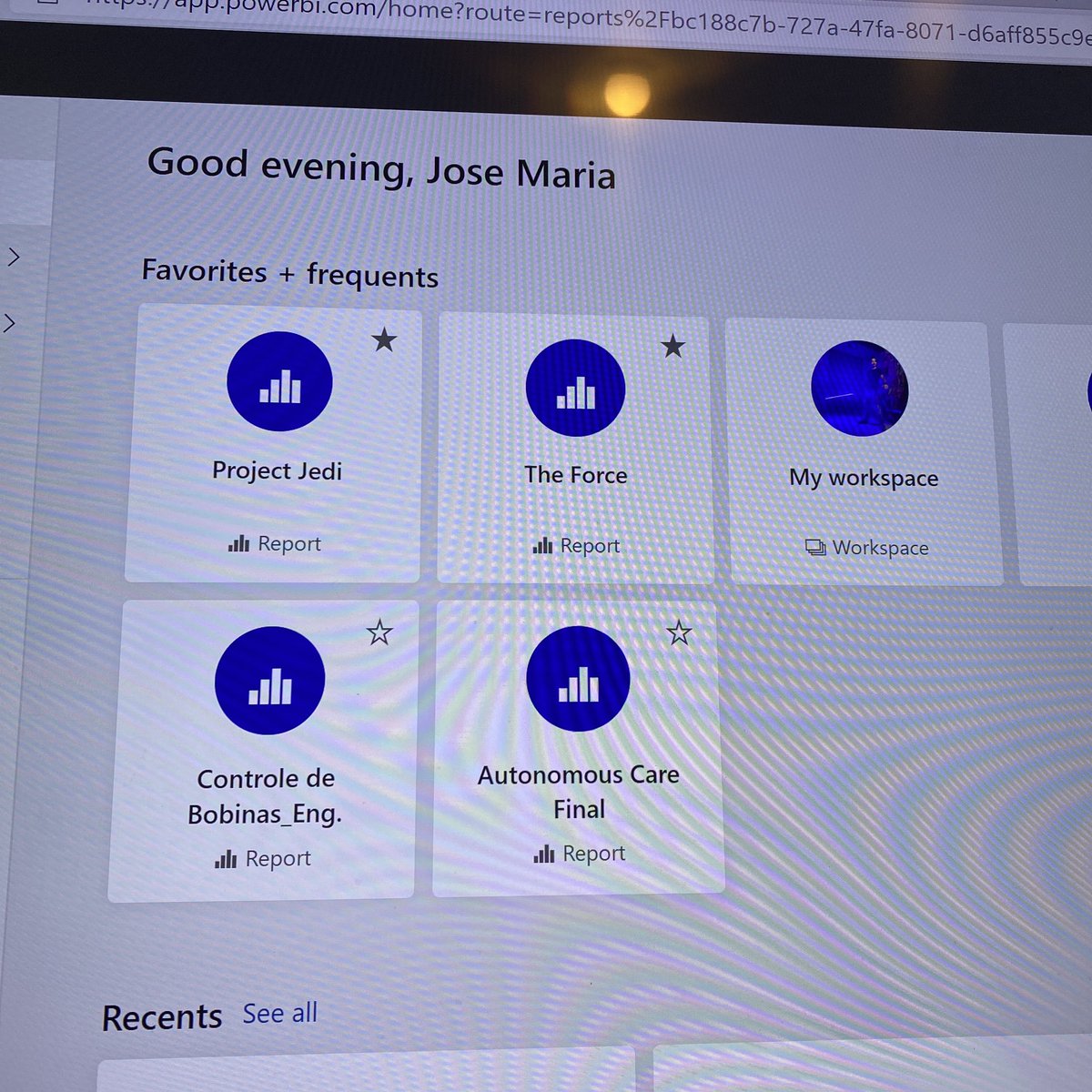Image resolution: width=1092 pixels, height=1092 pixels.
Task: Expand the upper sidebar chevron arrow
Action: [13, 258]
